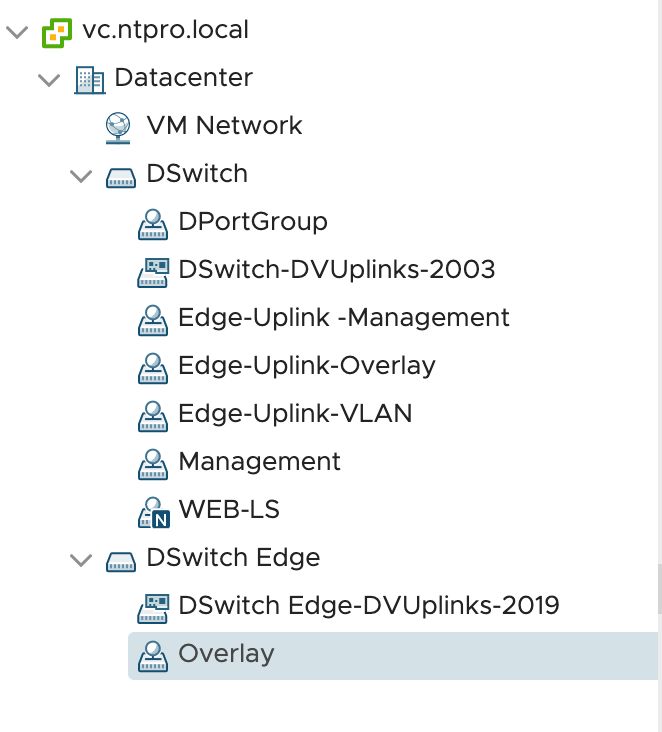Collapse the Datacenter node chevron

point(49,80)
